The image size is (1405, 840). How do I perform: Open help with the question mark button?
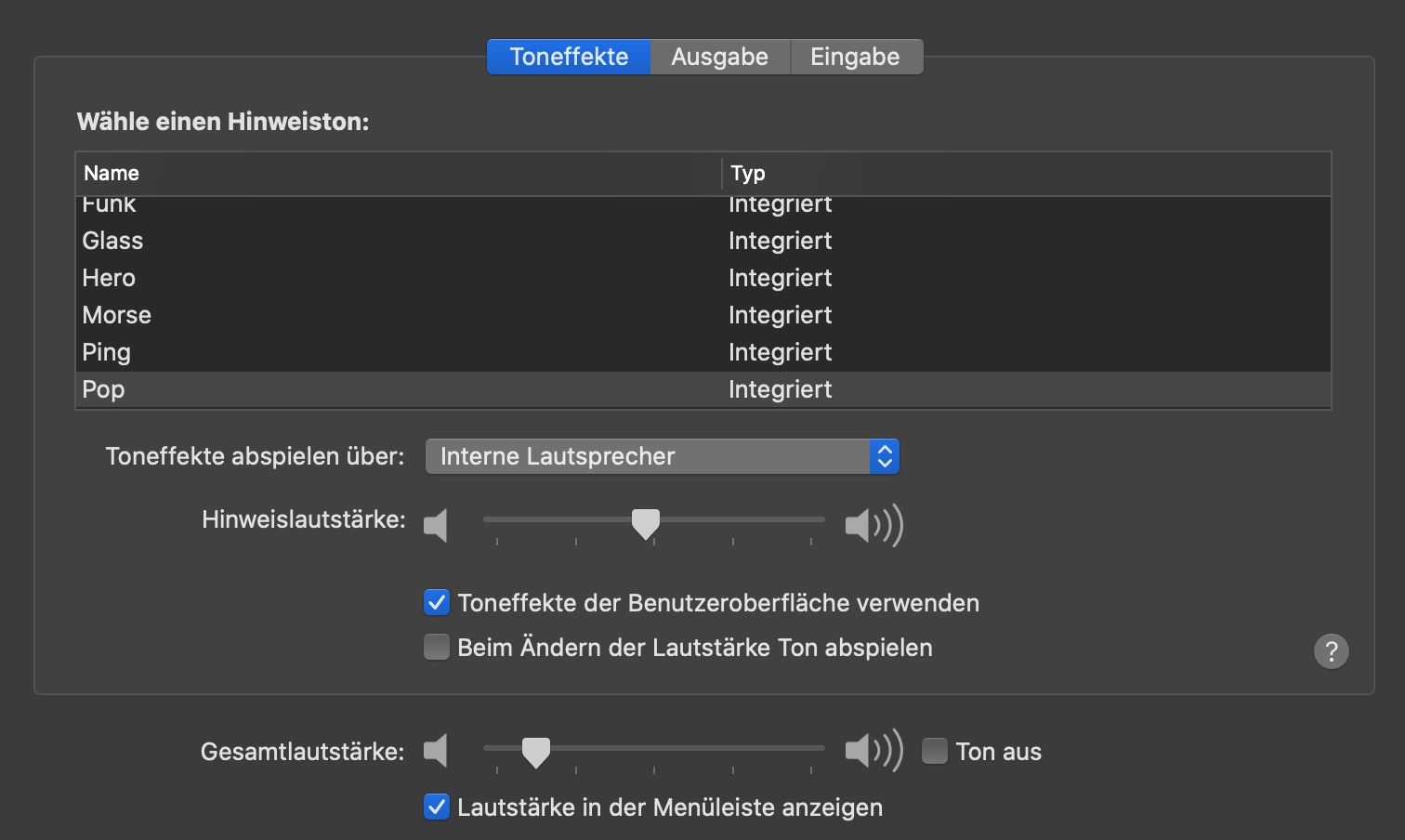pos(1331,651)
